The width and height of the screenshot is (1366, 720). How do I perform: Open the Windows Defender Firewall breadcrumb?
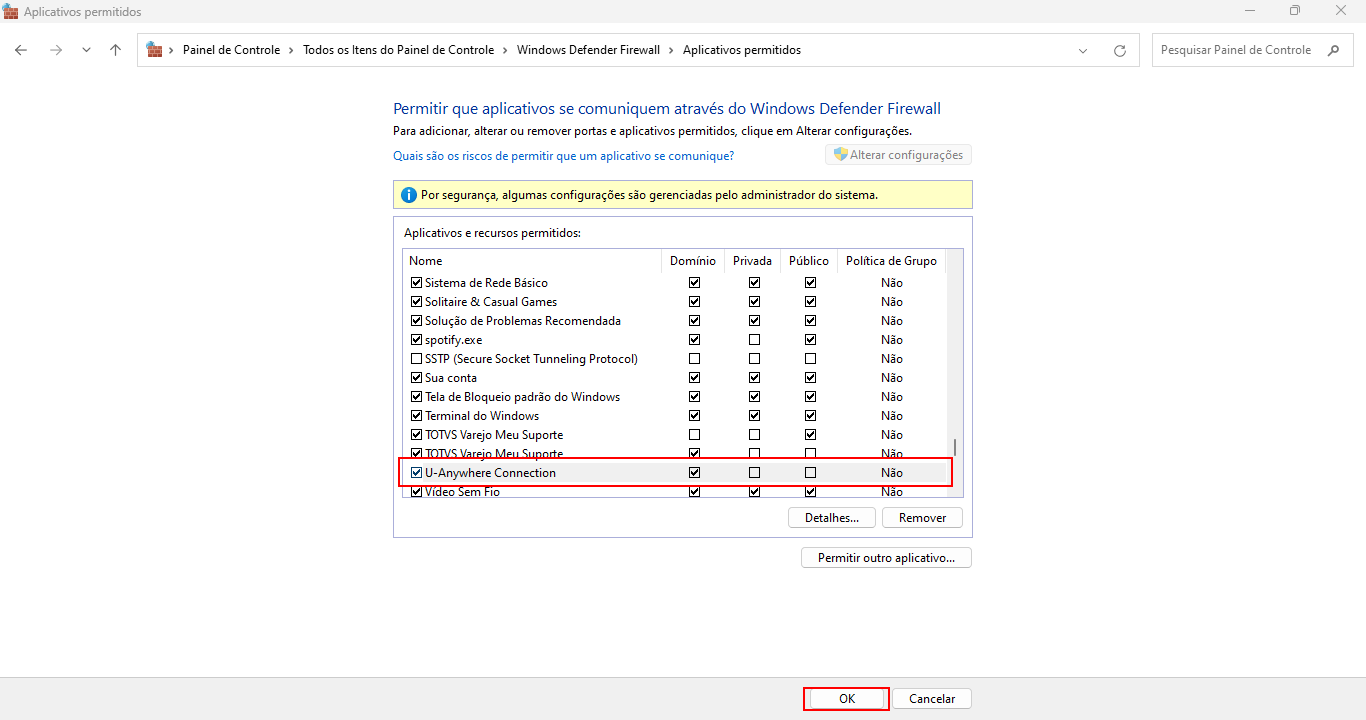[x=588, y=50]
